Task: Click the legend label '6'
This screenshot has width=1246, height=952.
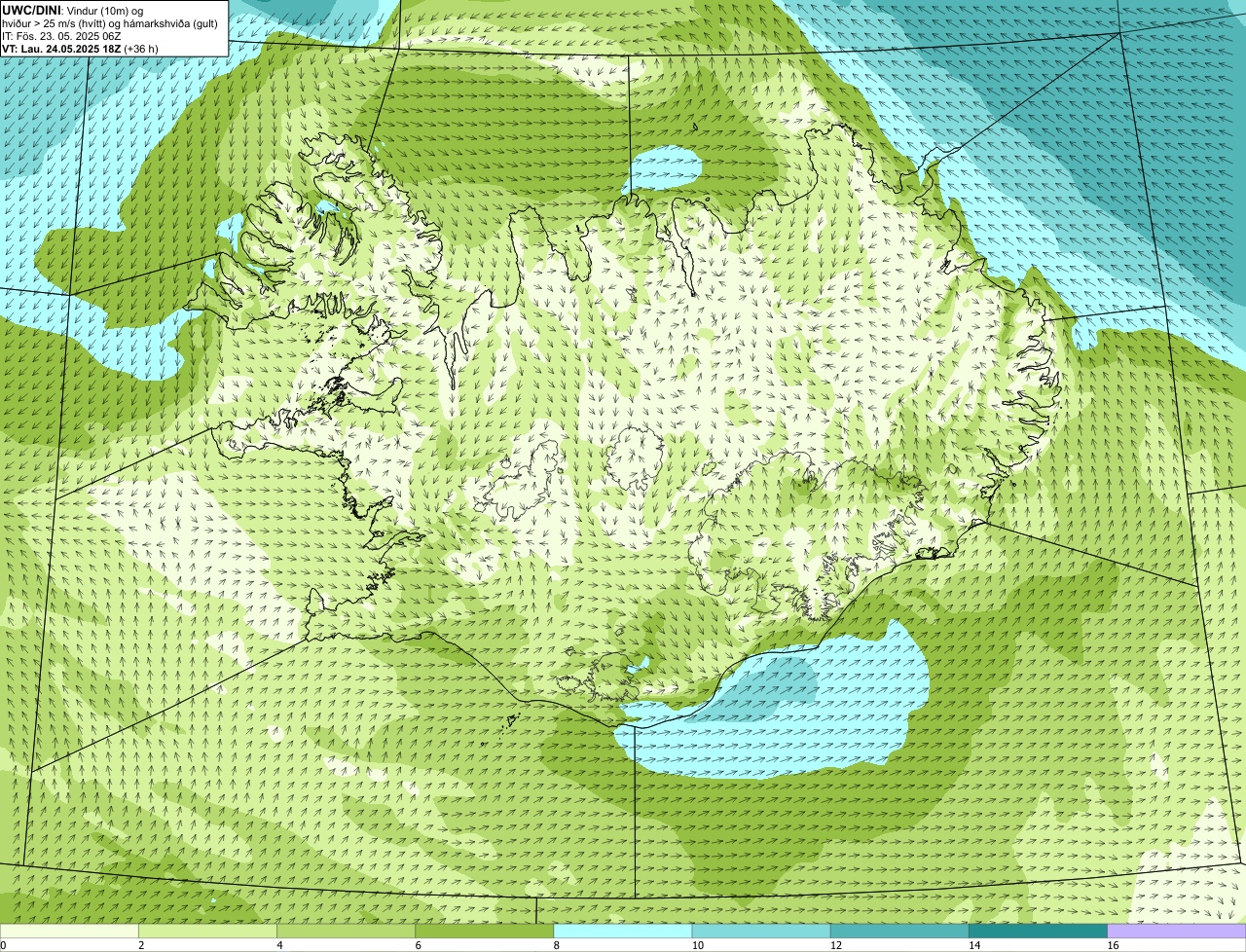Action: 418,945
